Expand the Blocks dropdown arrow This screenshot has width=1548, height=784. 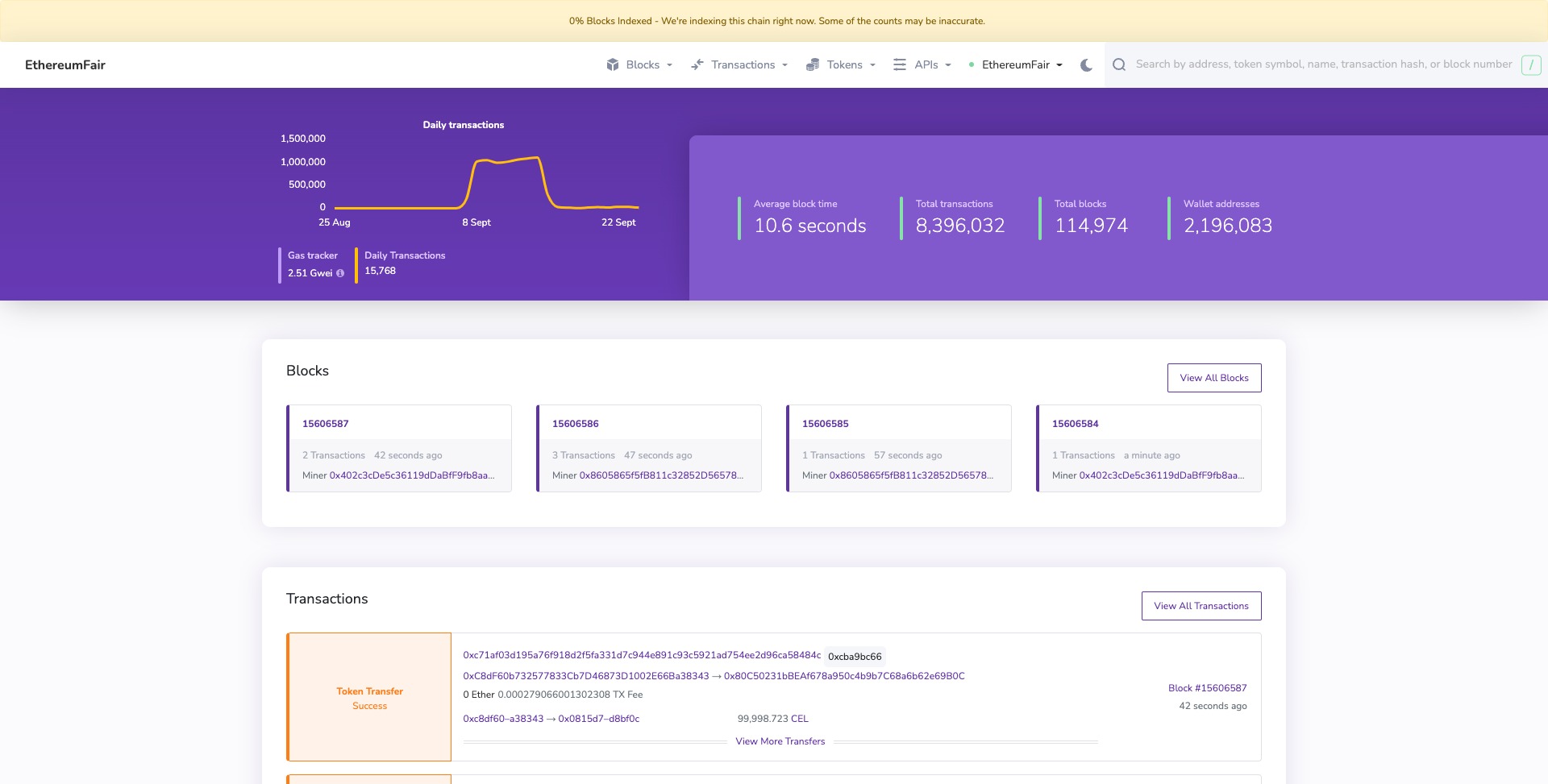pos(669,65)
